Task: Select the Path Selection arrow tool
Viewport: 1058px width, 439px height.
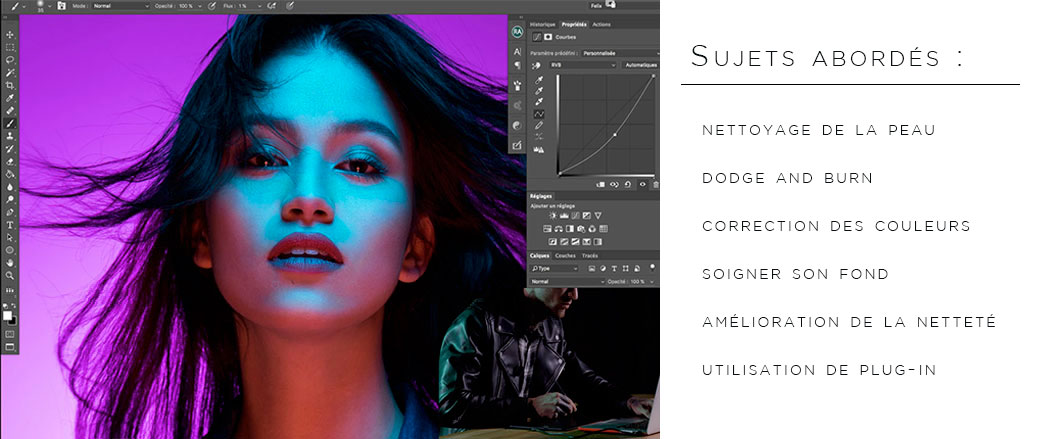Action: 10,237
